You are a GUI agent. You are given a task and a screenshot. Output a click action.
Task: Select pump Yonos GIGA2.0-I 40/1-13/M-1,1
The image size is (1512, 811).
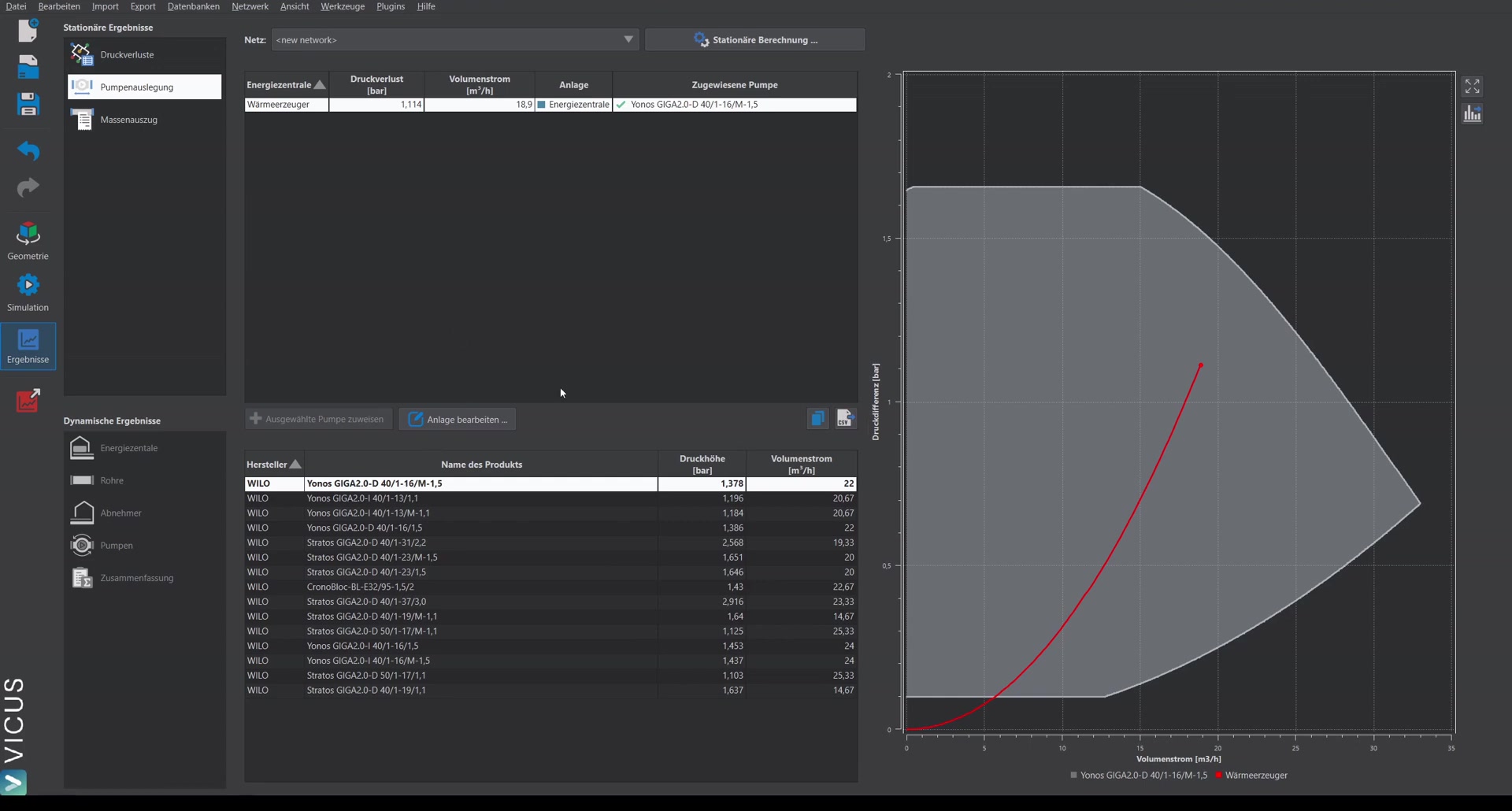pyautogui.click(x=550, y=513)
